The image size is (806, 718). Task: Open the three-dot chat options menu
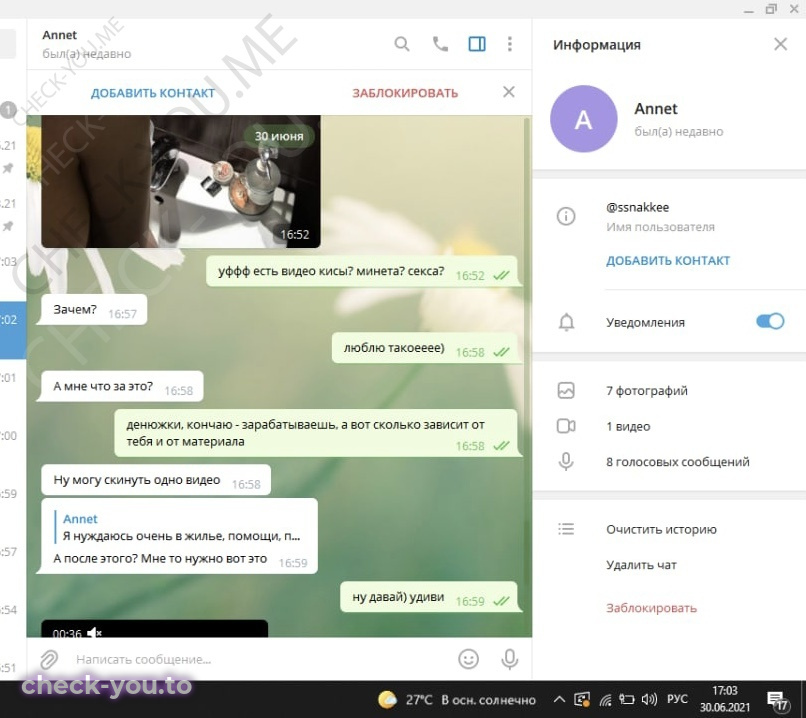coord(509,44)
